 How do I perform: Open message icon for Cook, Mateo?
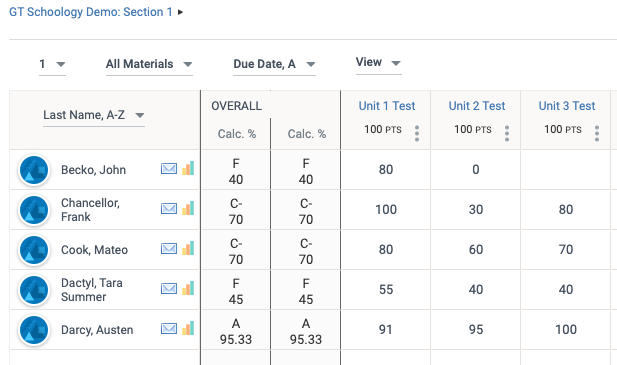tap(169, 249)
